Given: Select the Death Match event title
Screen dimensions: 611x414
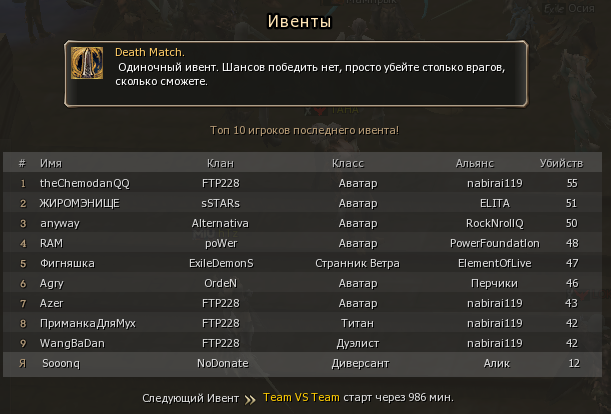Looking at the screenshot, I should point(149,52).
